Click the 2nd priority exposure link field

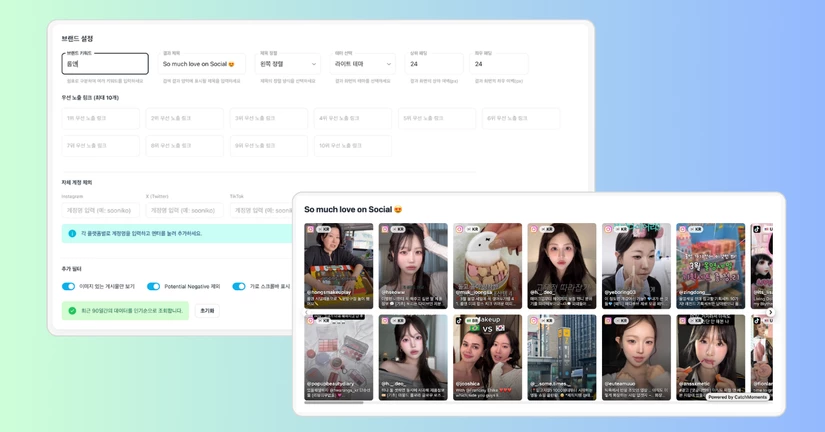(x=185, y=118)
